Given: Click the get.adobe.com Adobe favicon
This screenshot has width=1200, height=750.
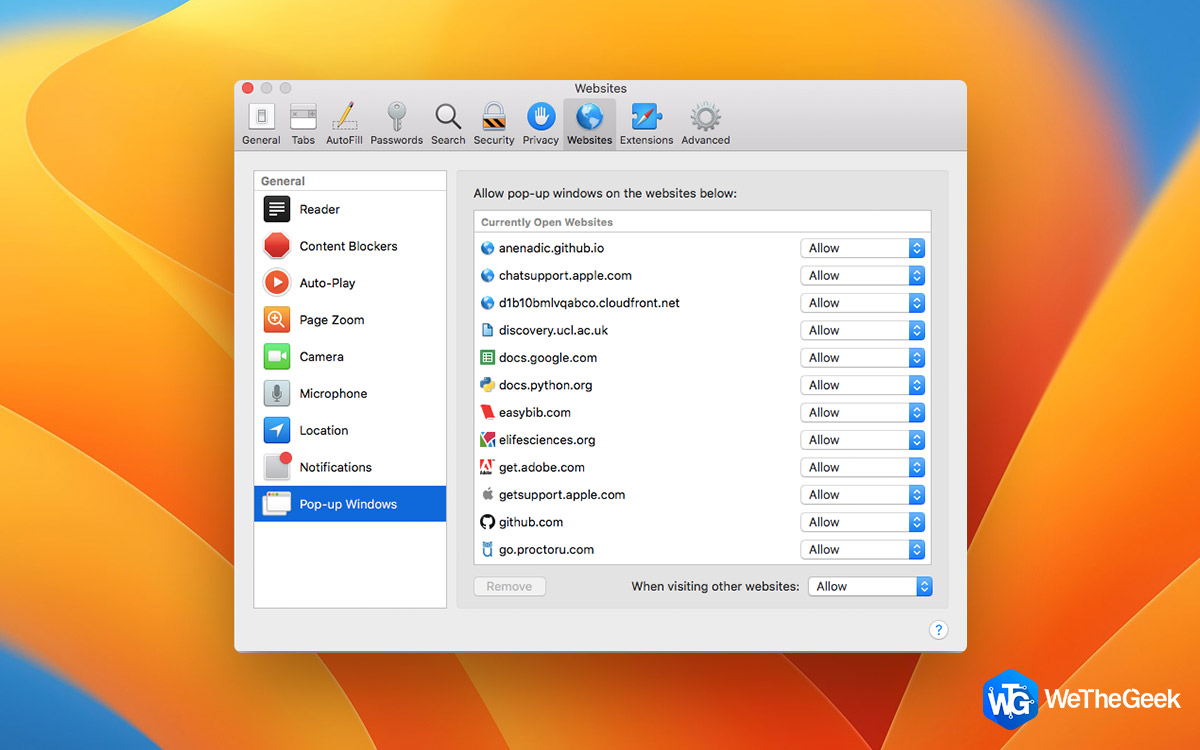Looking at the screenshot, I should pyautogui.click(x=488, y=467).
